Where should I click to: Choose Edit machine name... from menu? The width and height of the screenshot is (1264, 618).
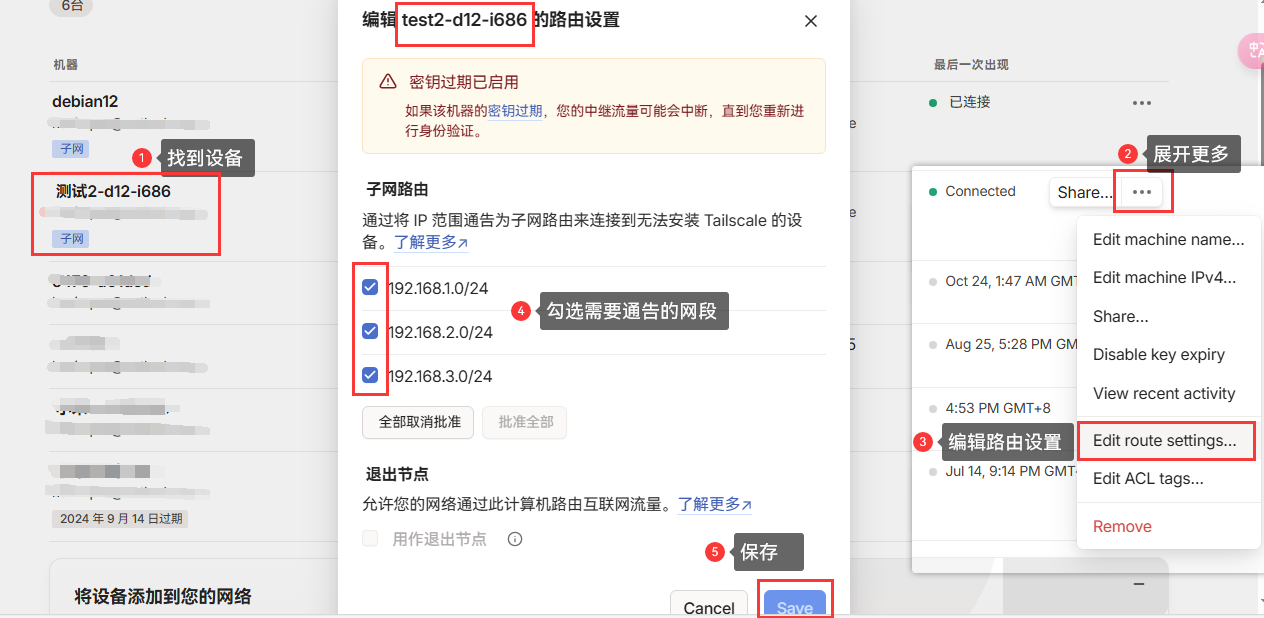(1168, 240)
